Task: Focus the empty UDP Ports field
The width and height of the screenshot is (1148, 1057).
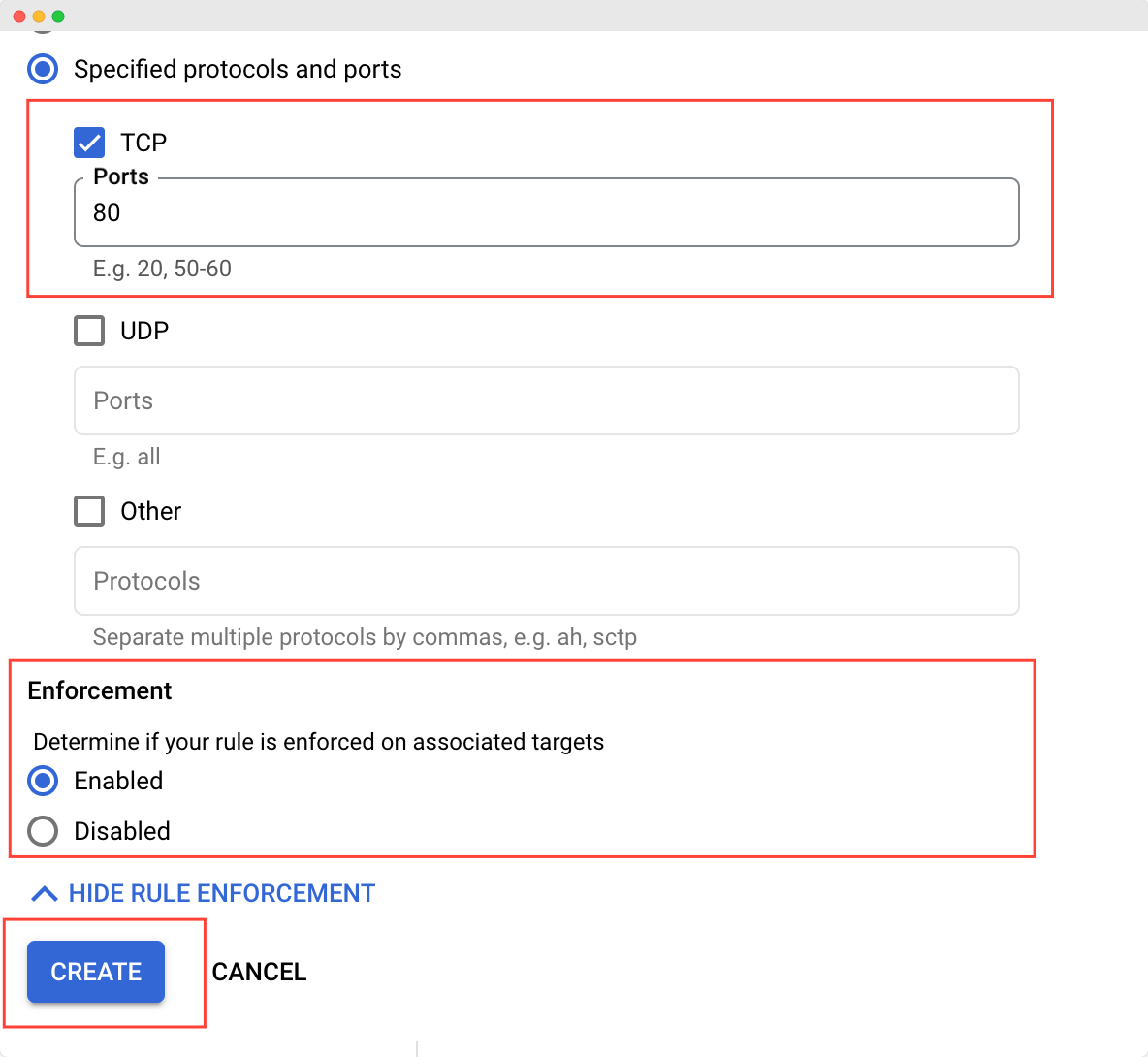Action: (547, 400)
